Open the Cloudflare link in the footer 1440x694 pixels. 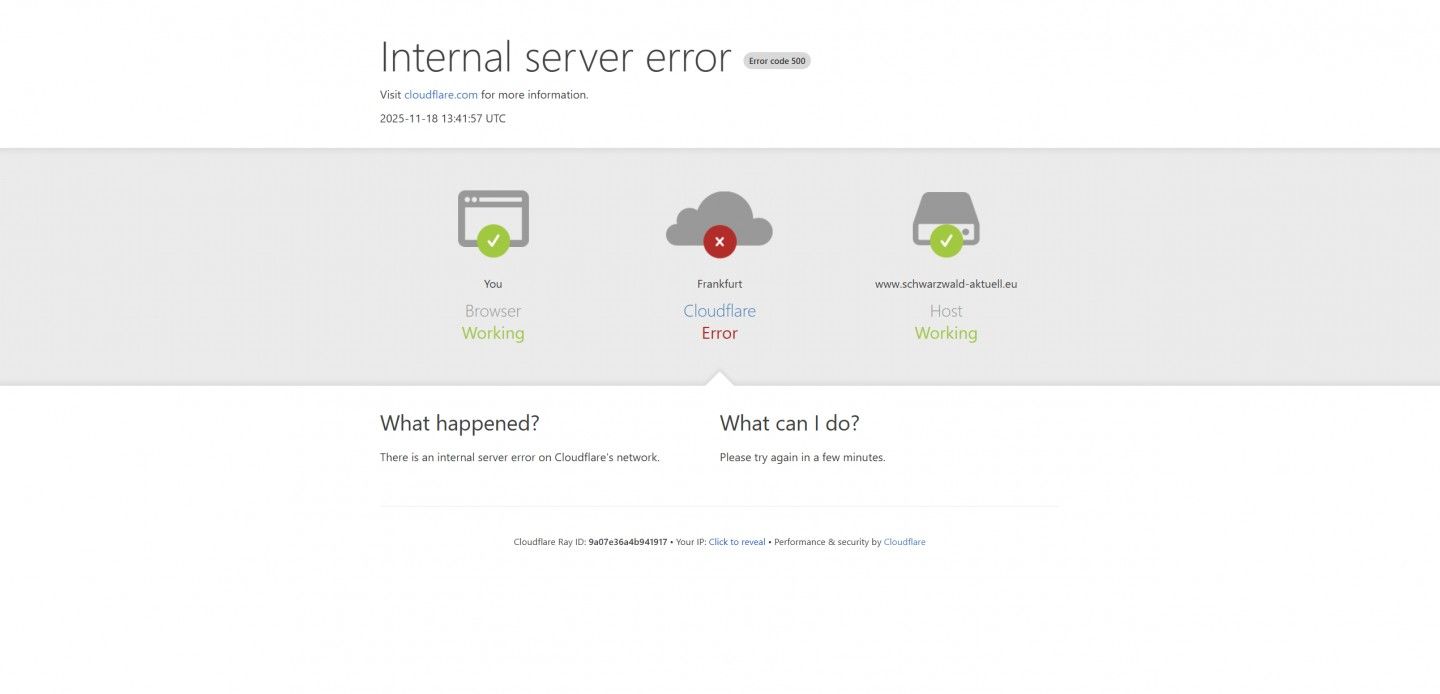(905, 542)
